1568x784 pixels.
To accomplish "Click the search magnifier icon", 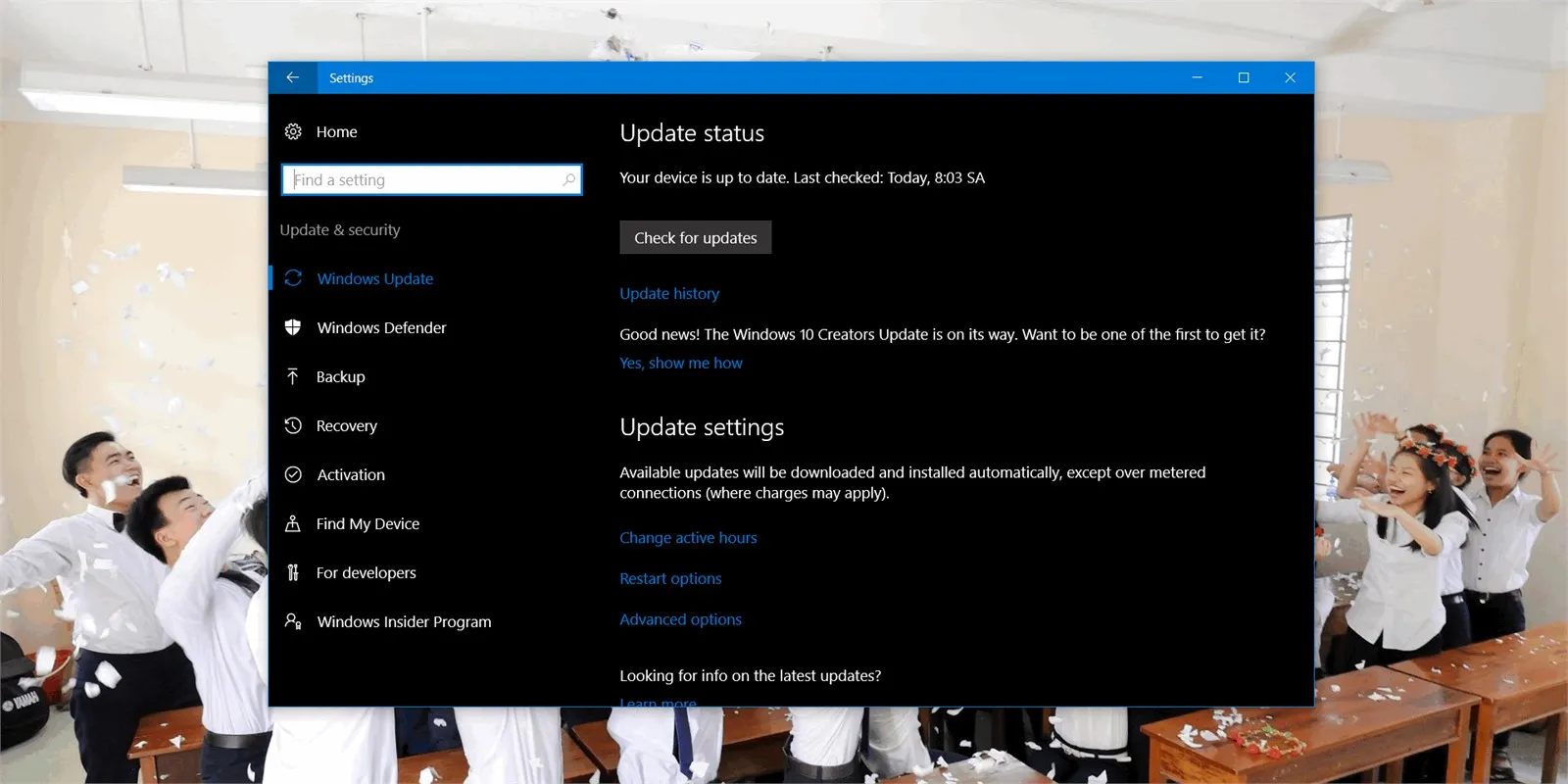I will click(x=568, y=179).
